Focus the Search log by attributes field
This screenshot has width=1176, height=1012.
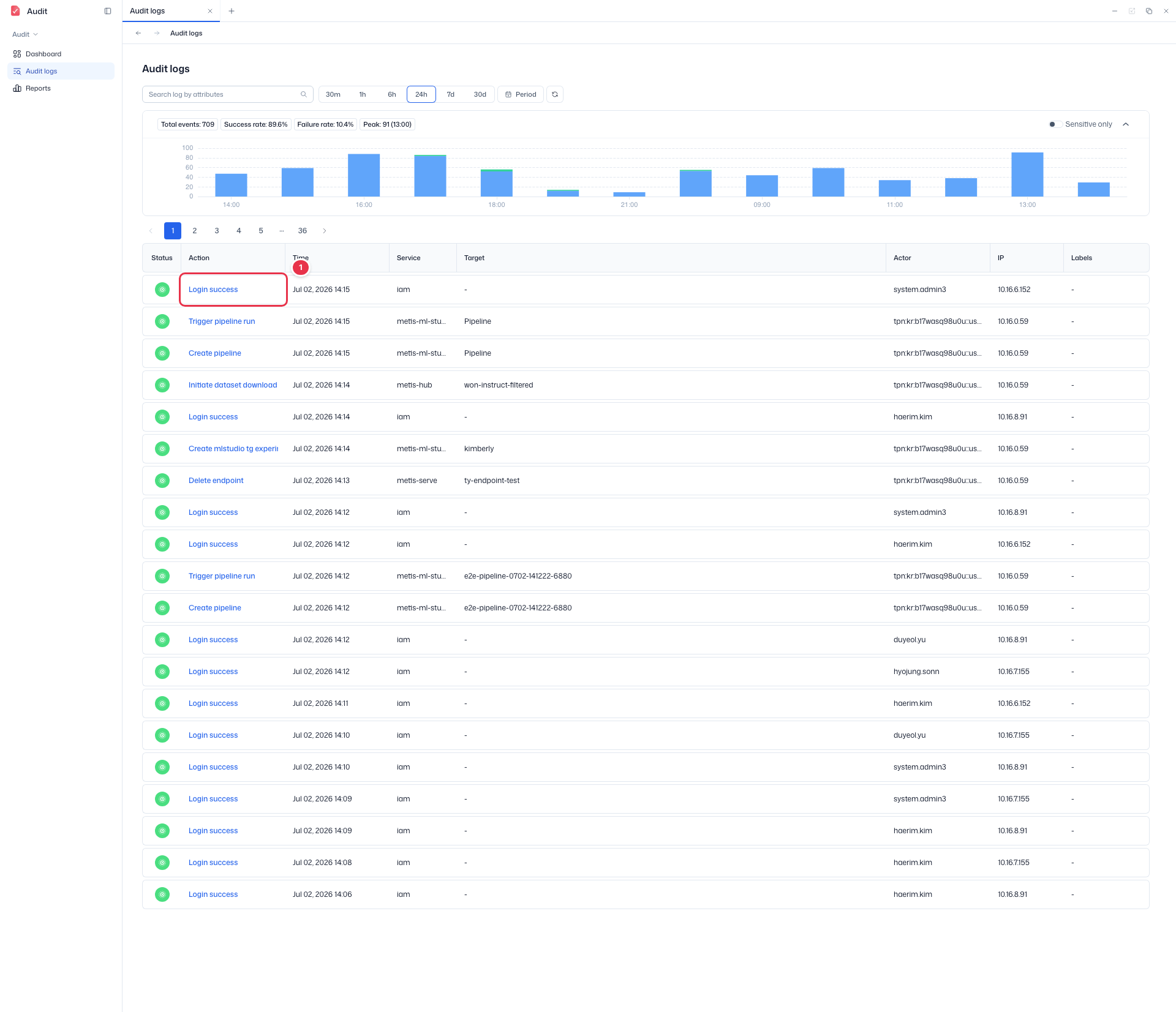tap(228, 94)
